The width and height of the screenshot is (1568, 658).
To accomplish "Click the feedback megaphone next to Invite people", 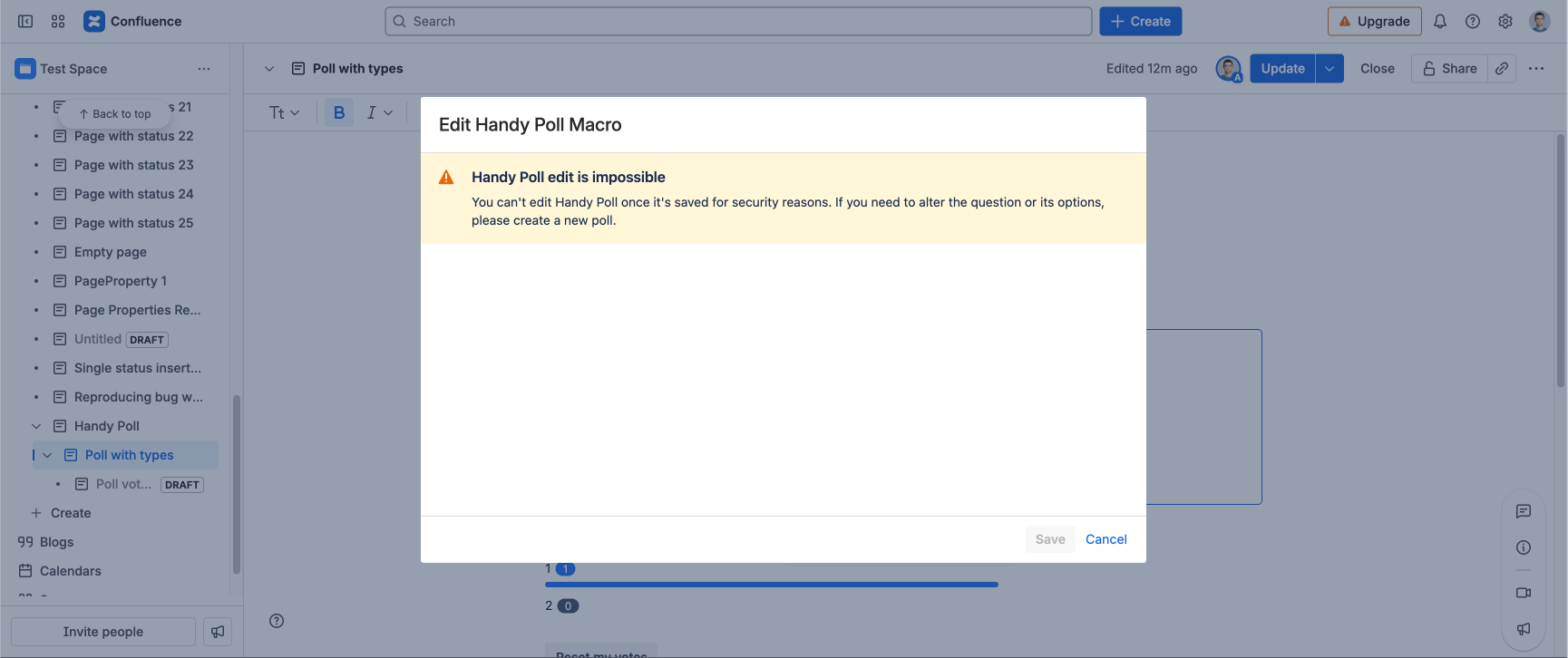I will (x=218, y=632).
